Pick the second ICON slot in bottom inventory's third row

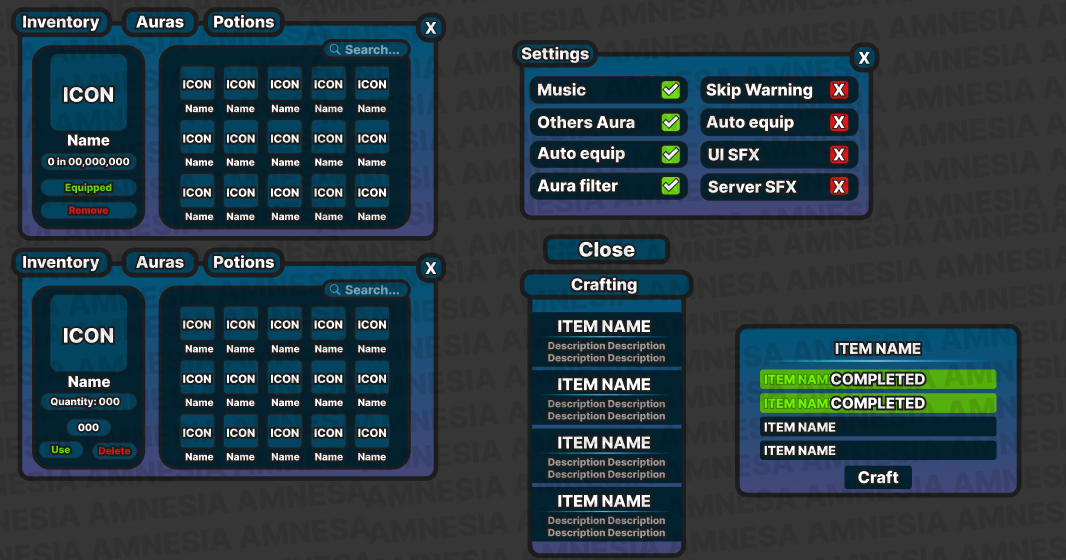[x=241, y=432]
